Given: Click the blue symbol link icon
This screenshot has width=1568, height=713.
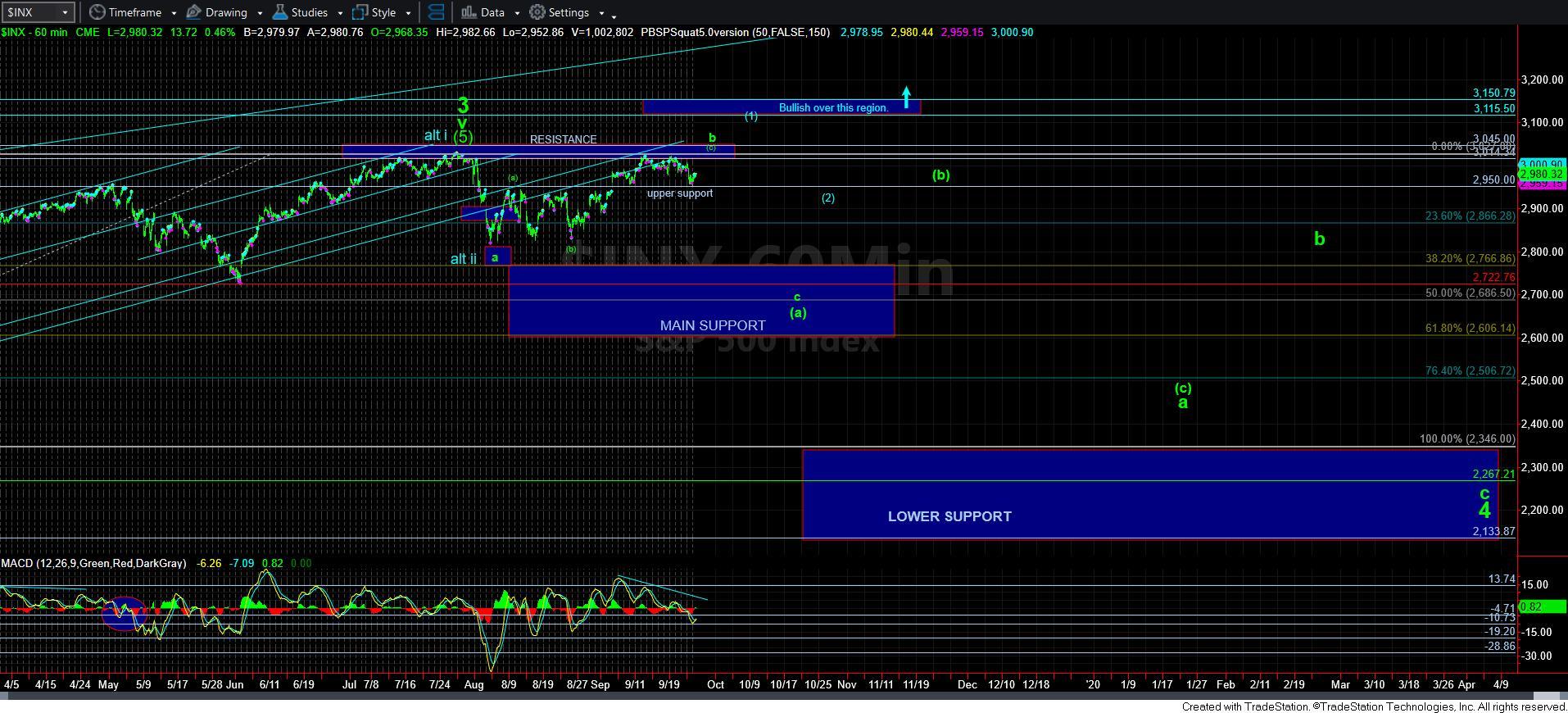Looking at the screenshot, I should point(437,12).
